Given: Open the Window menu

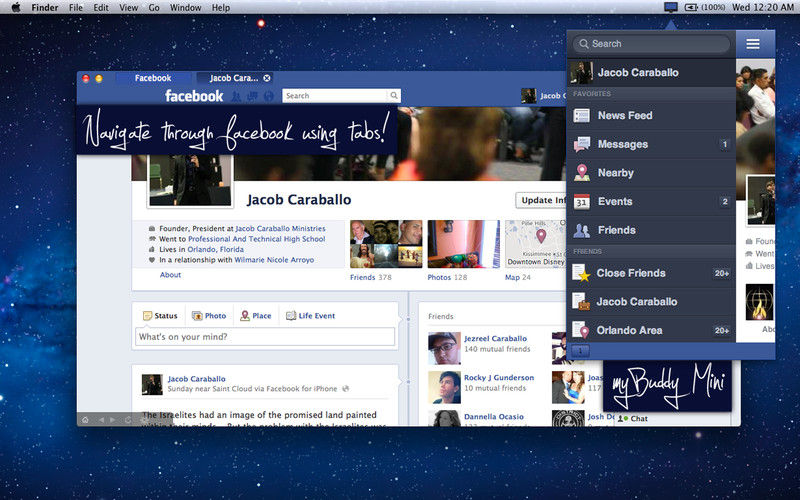Looking at the screenshot, I should [x=185, y=8].
